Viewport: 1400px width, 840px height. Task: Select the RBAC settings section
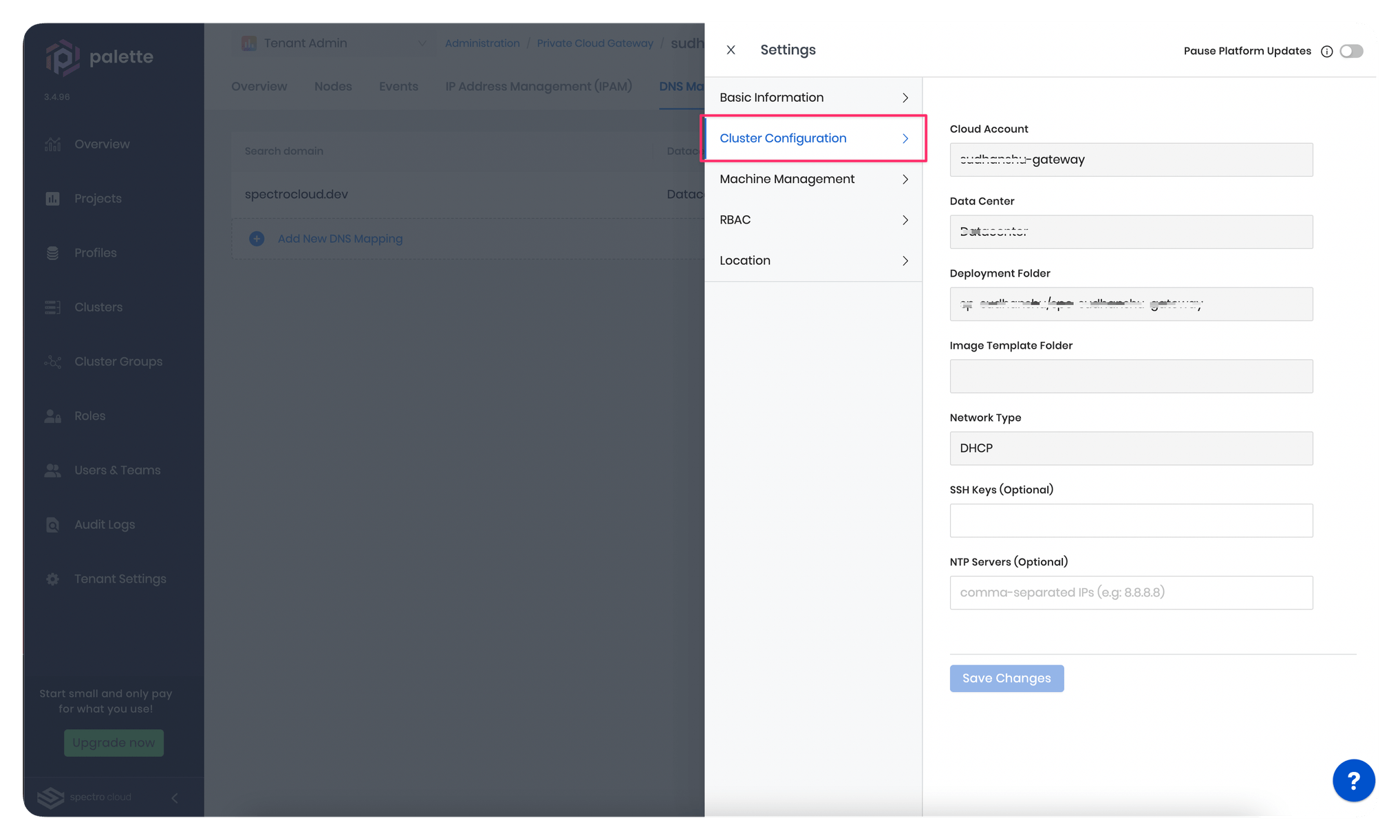point(813,220)
